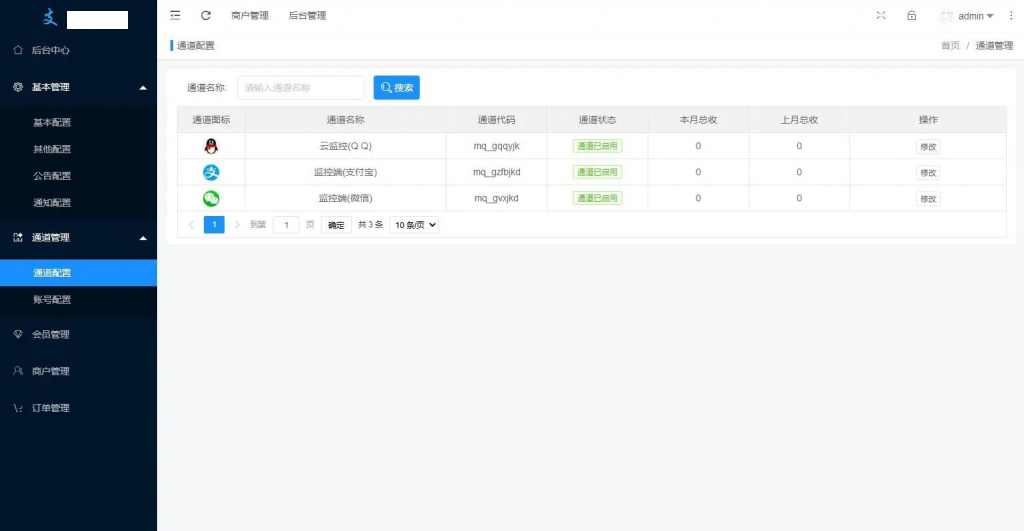Click the 确定 pagination confirm button

click(336, 225)
